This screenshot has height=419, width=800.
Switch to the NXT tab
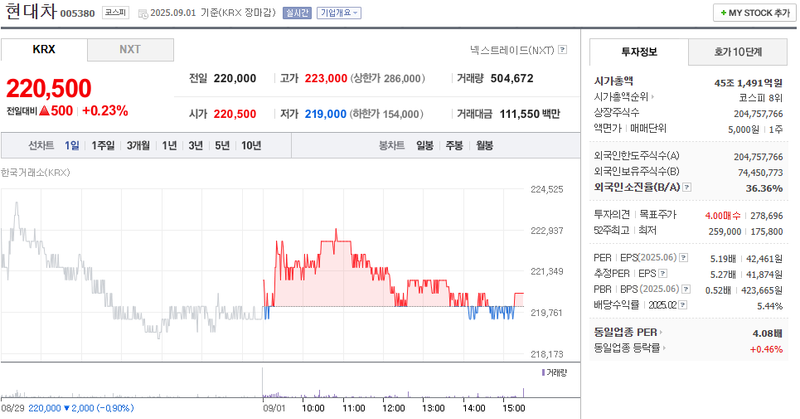click(x=130, y=50)
